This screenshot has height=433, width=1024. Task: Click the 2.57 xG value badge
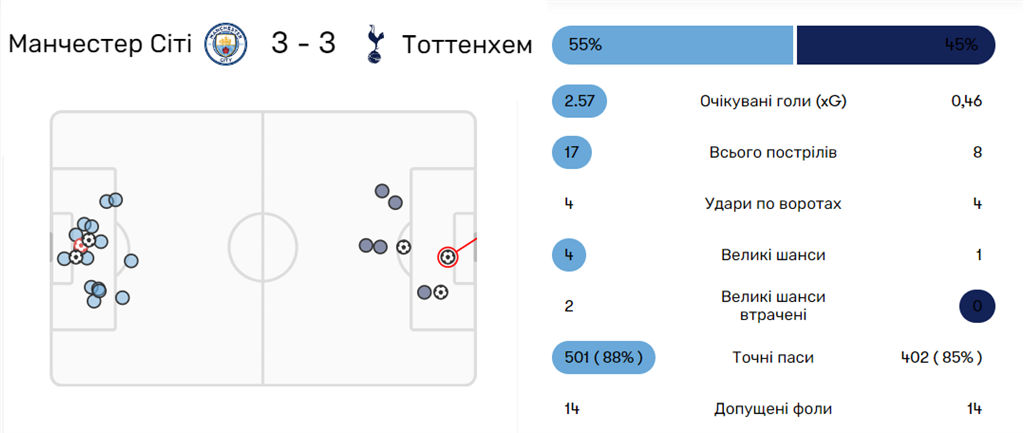580,101
